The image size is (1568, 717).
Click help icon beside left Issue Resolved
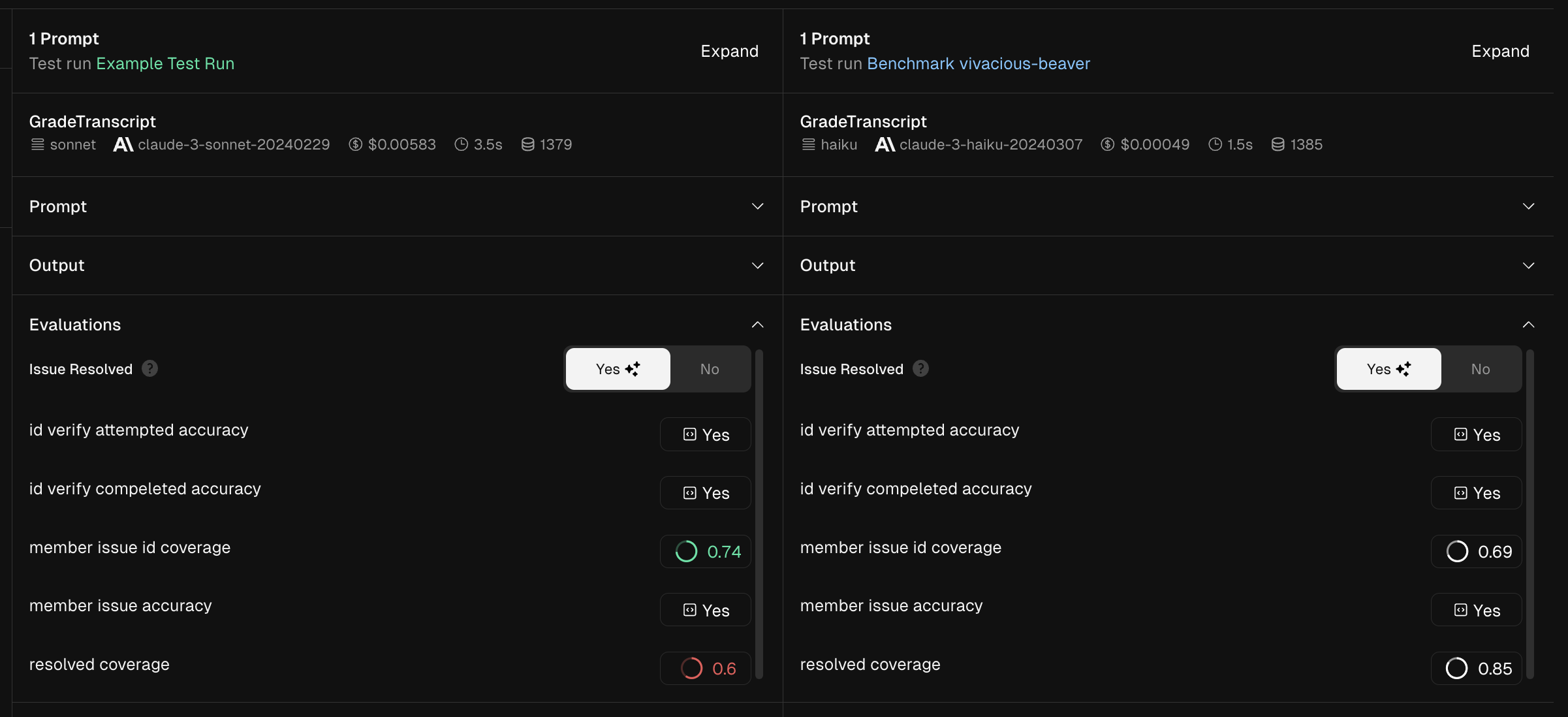149,369
